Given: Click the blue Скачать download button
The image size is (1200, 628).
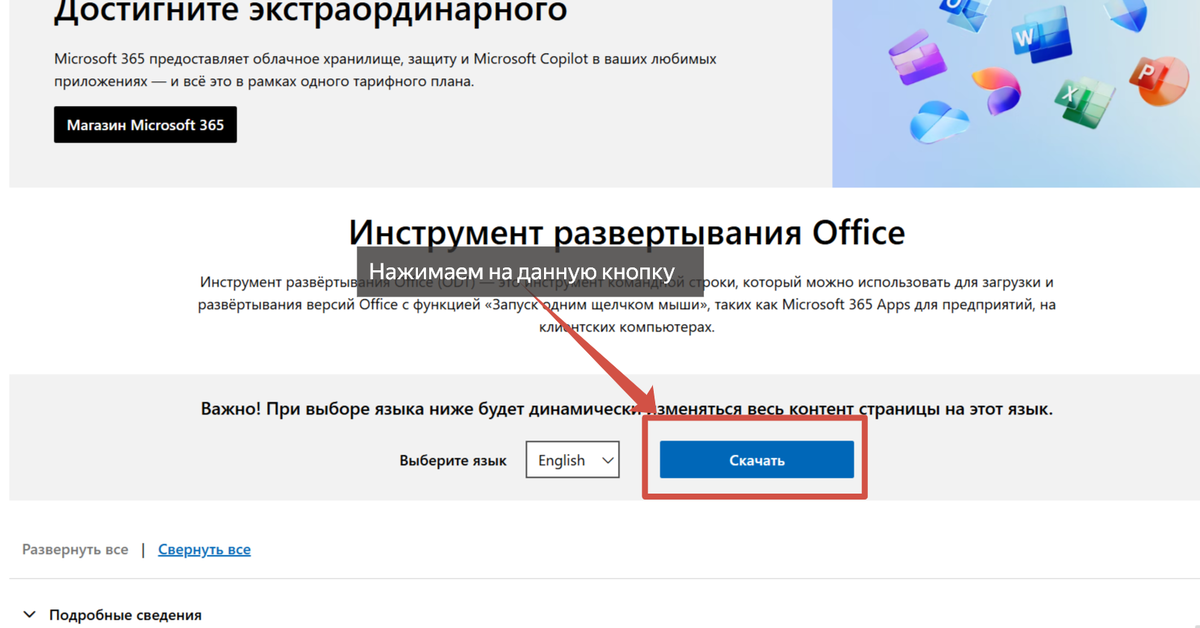Looking at the screenshot, I should (x=756, y=460).
